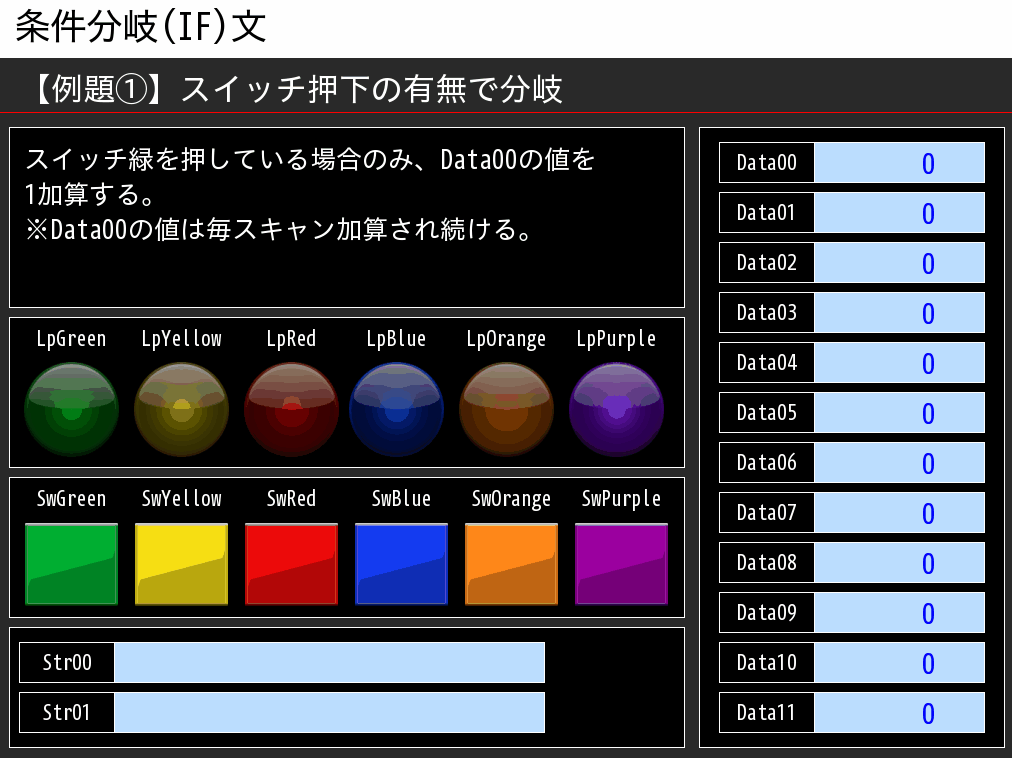
Task: Toggle the SwOrange switch
Action: coord(511,563)
